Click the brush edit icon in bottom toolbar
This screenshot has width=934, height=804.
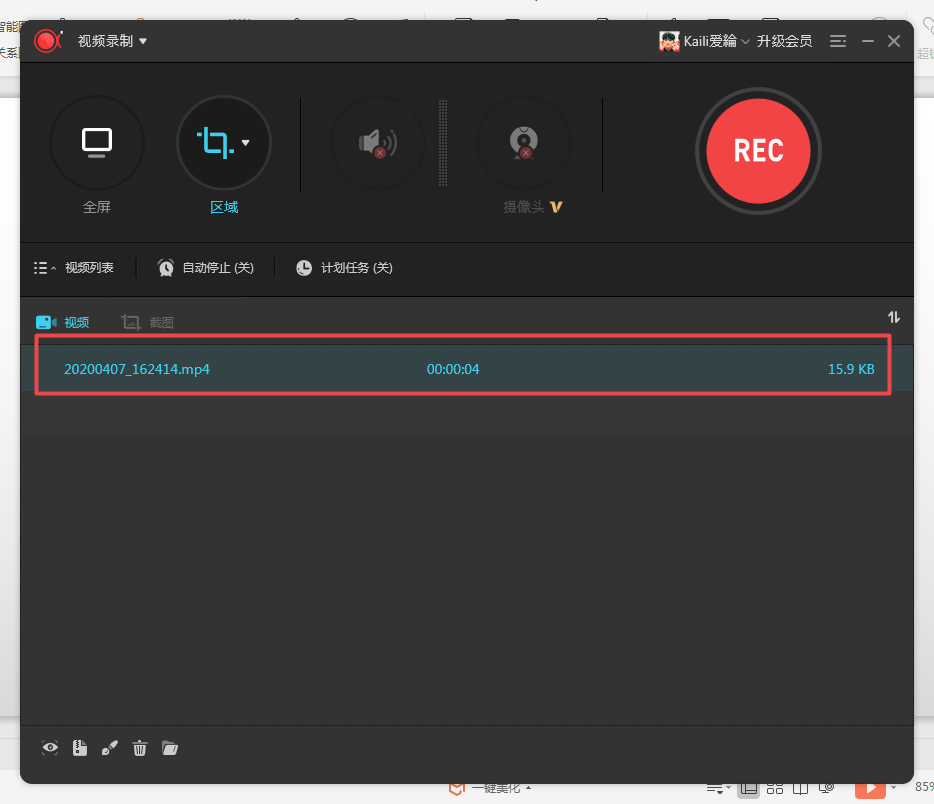[x=110, y=748]
